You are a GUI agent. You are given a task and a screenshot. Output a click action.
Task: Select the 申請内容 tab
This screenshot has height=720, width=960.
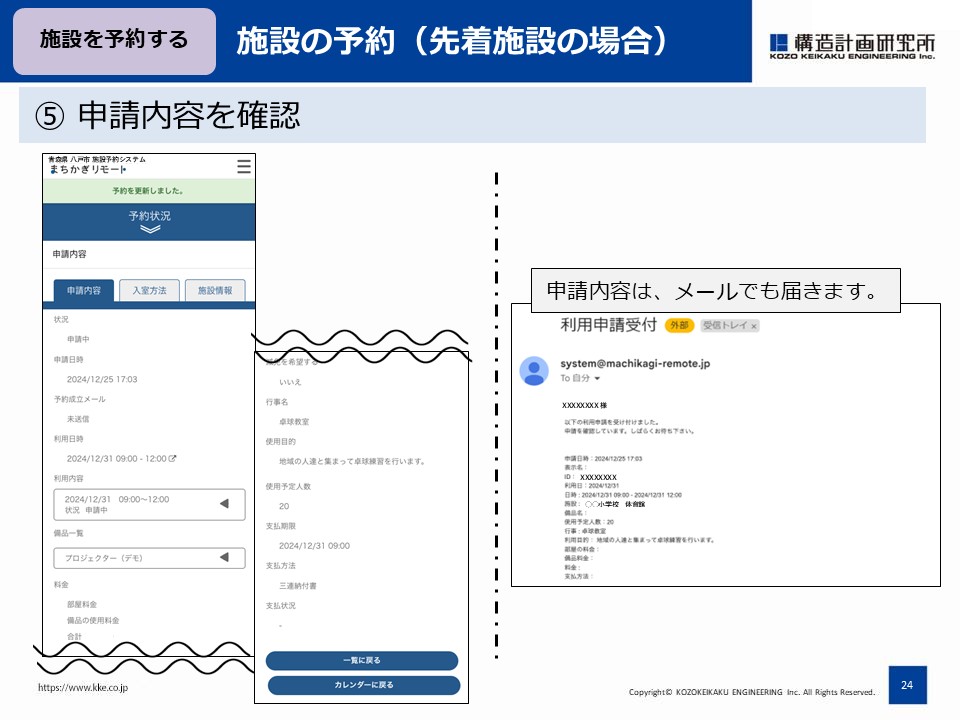point(84,290)
